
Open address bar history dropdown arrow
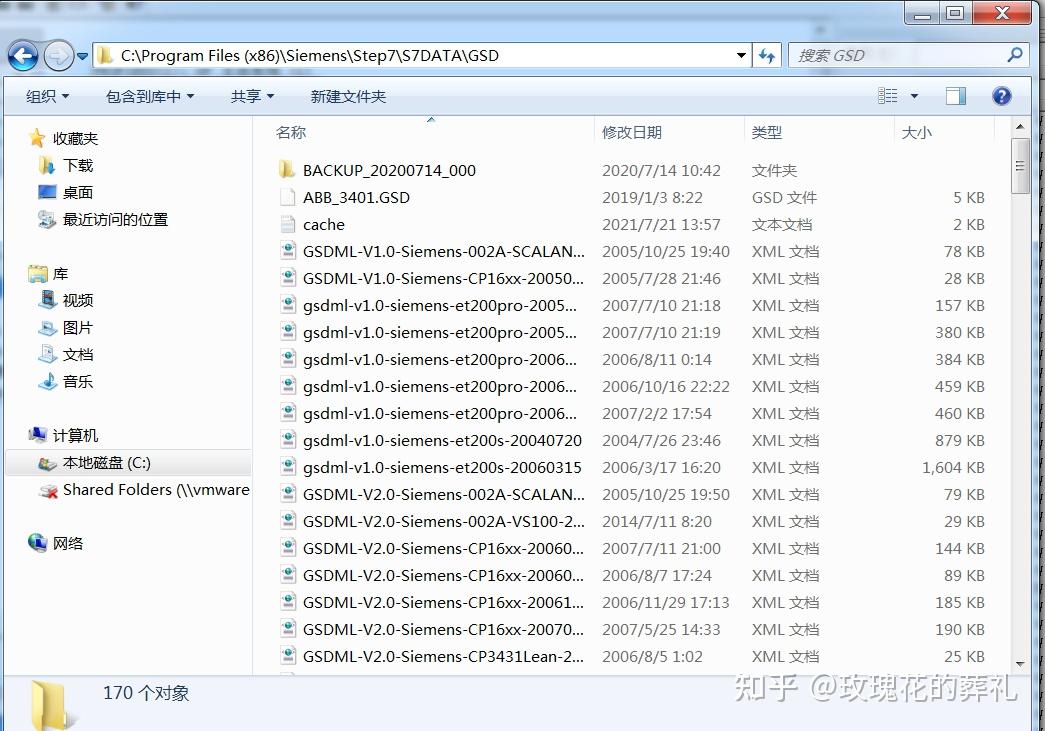[741, 55]
